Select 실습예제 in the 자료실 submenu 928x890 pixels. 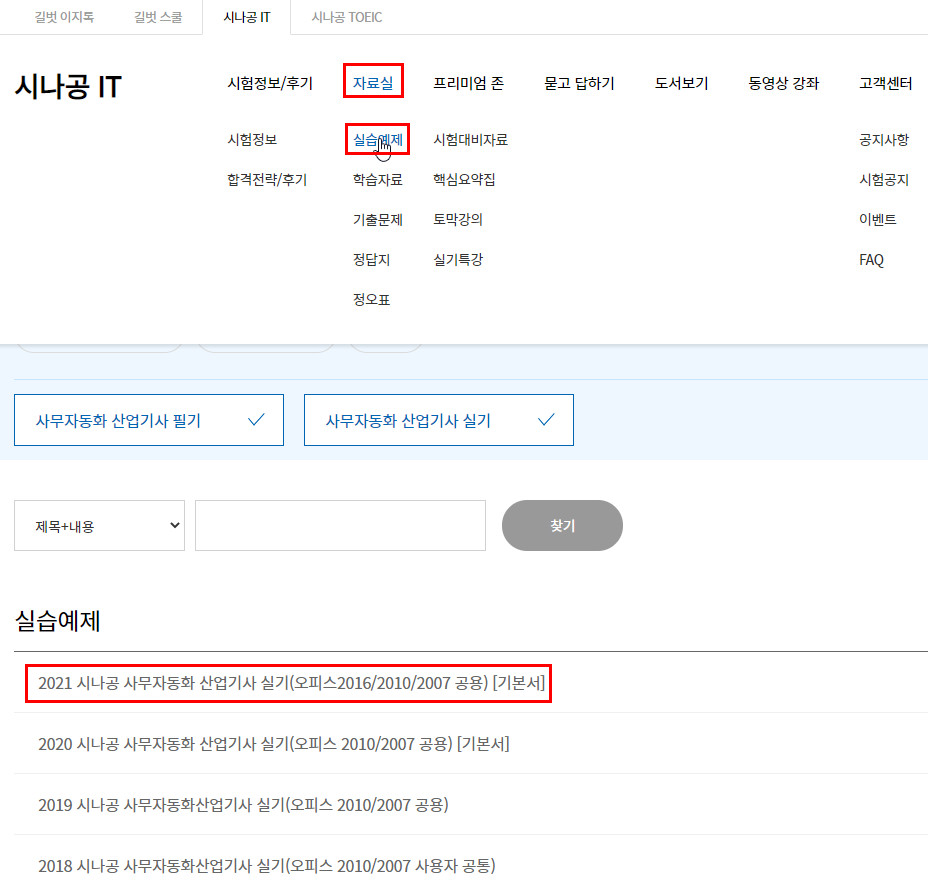click(x=378, y=140)
